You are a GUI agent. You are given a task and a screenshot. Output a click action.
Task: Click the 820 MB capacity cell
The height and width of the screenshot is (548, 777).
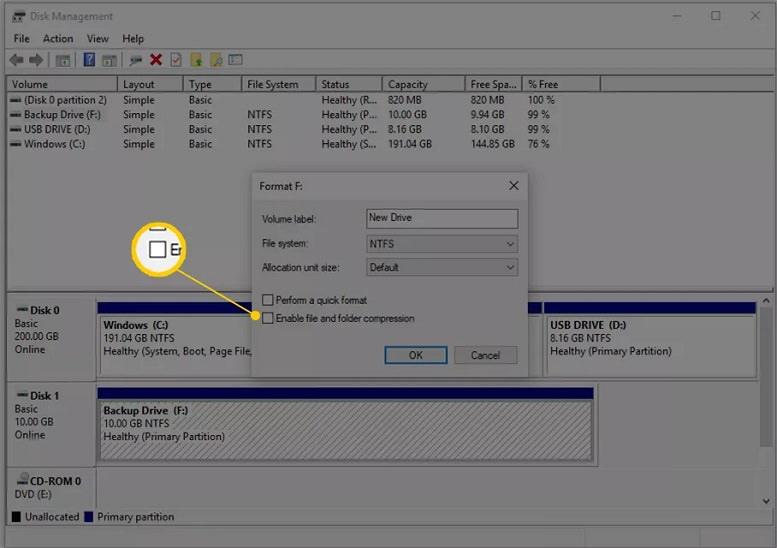click(405, 100)
